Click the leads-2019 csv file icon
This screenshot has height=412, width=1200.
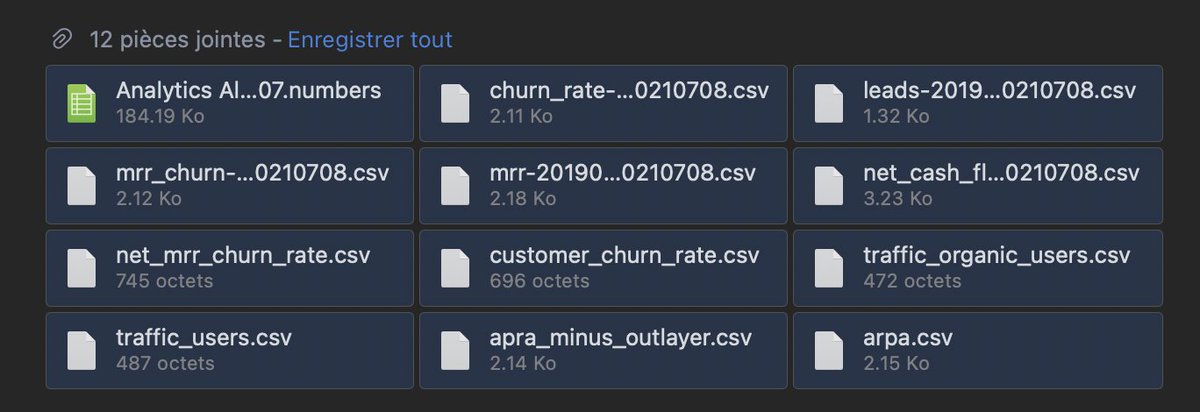coord(829,103)
